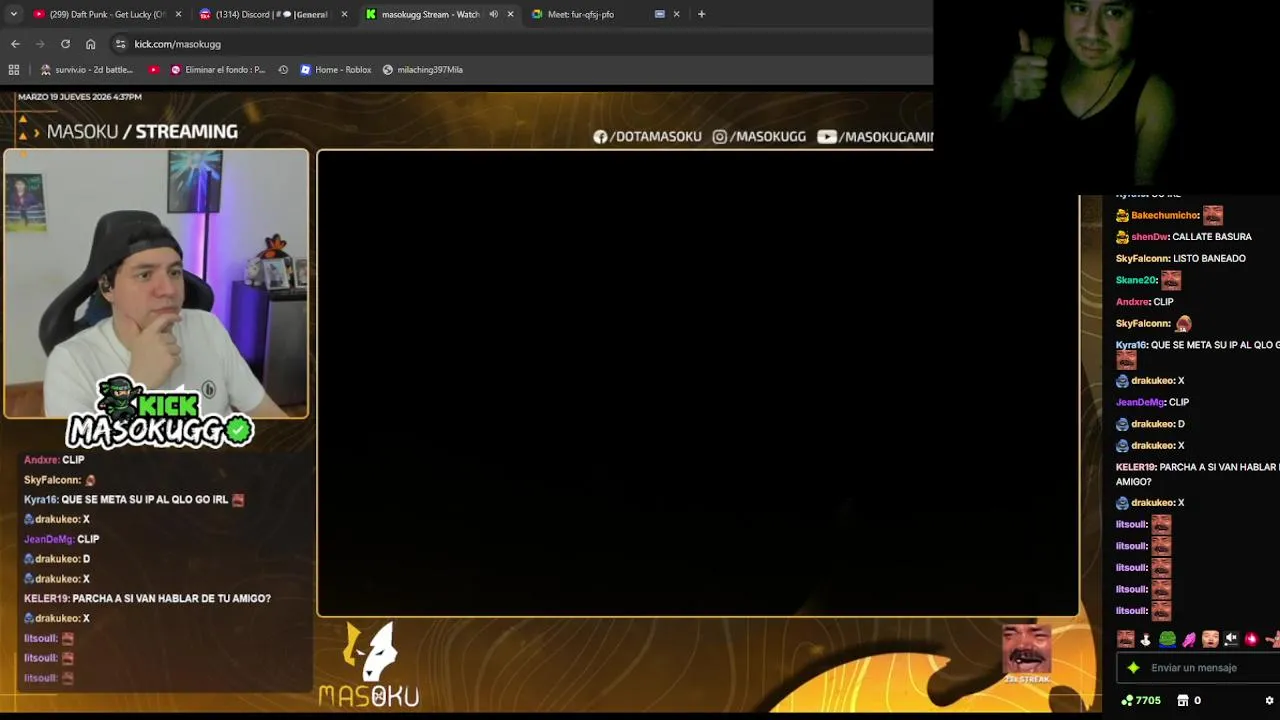Viewport: 1280px width, 720px height.
Task: Insert the laughing mustache man emote
Action: [x=1125, y=639]
